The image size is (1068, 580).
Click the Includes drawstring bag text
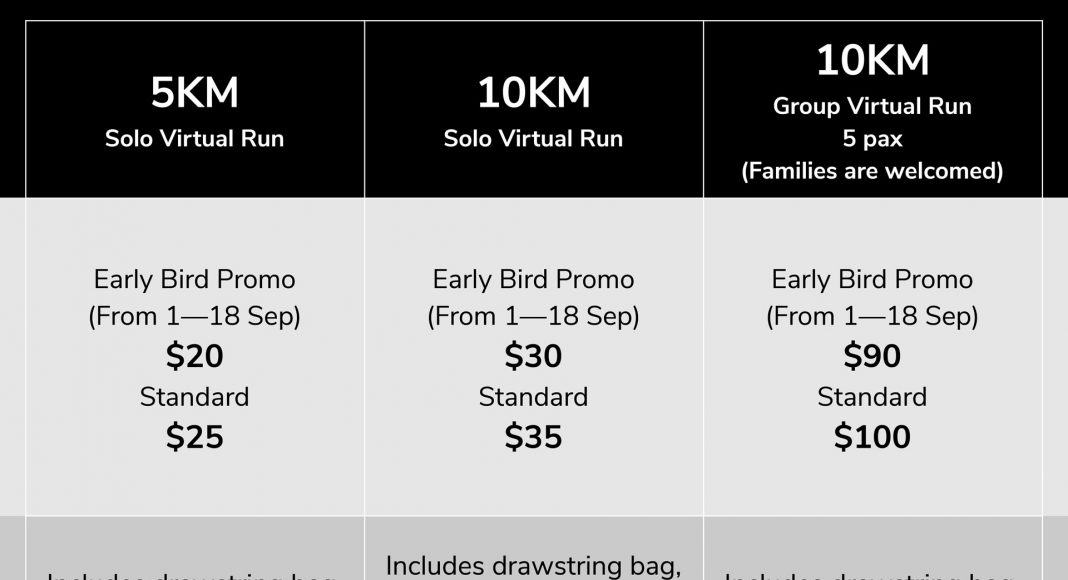click(x=533, y=566)
